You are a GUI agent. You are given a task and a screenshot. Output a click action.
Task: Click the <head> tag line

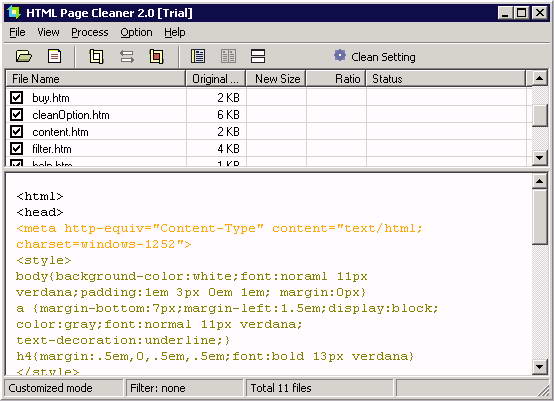[40, 212]
